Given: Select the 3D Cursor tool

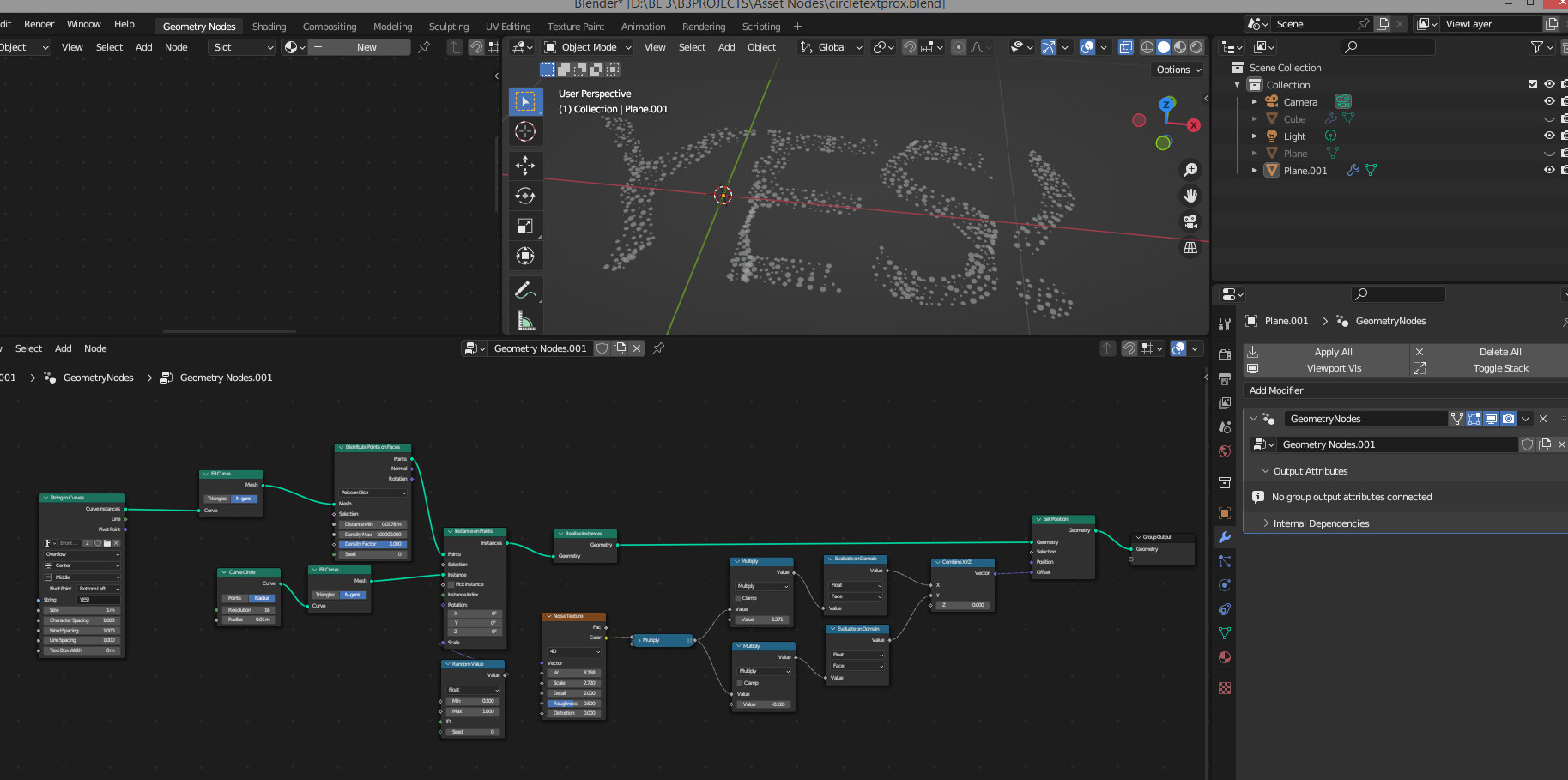Looking at the screenshot, I should (525, 131).
